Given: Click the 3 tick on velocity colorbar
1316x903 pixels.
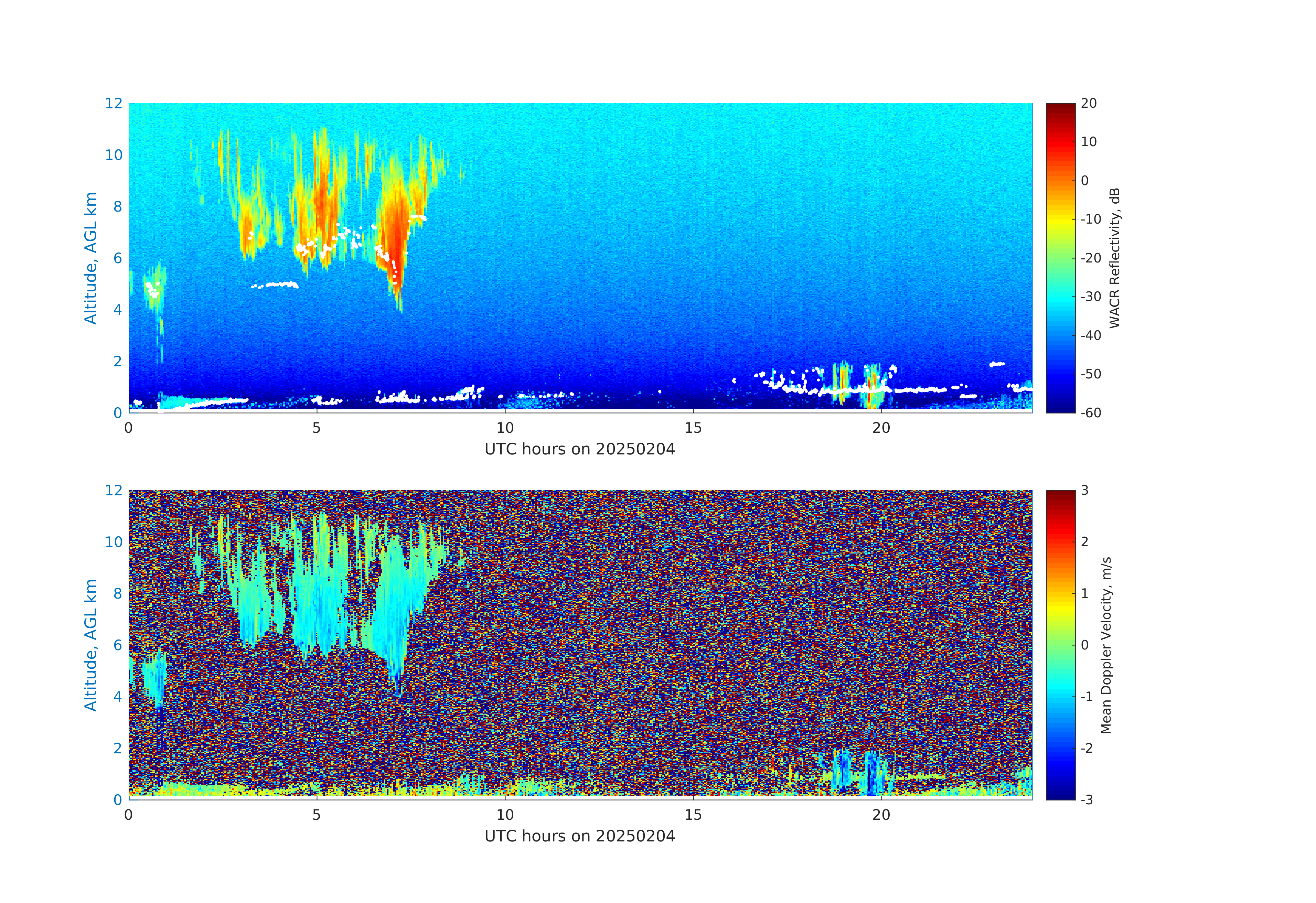Looking at the screenshot, I should [x=1084, y=490].
